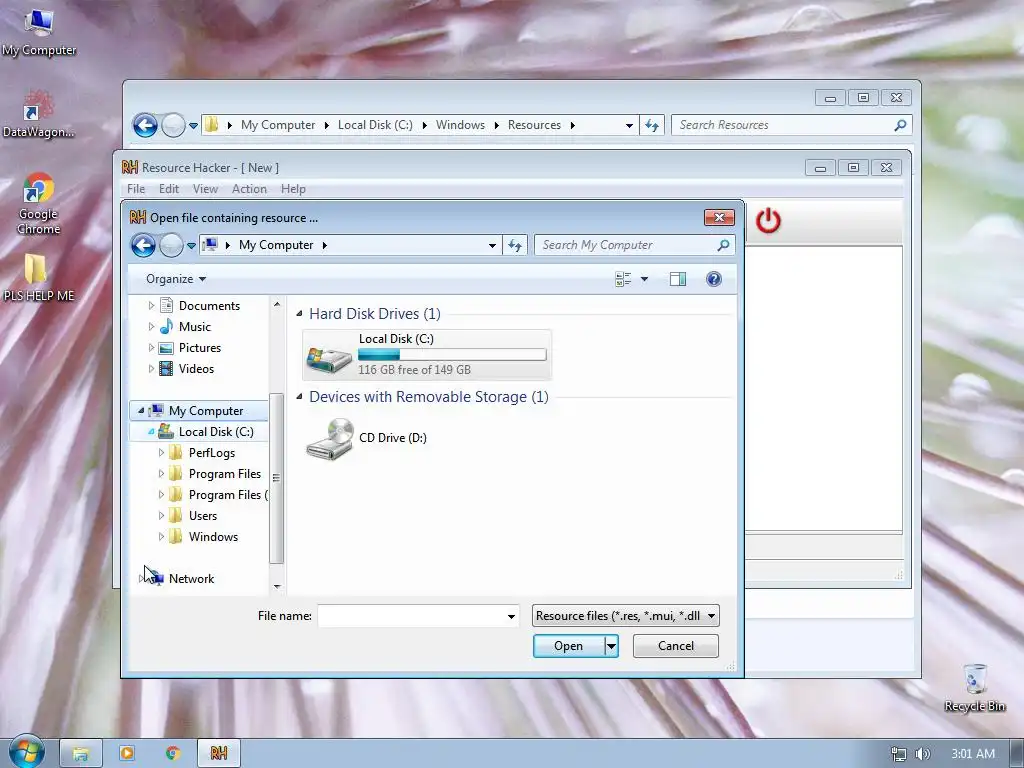Click the change view icon in the dialog toolbar
Screen dimensions: 1024x768
pos(623,280)
